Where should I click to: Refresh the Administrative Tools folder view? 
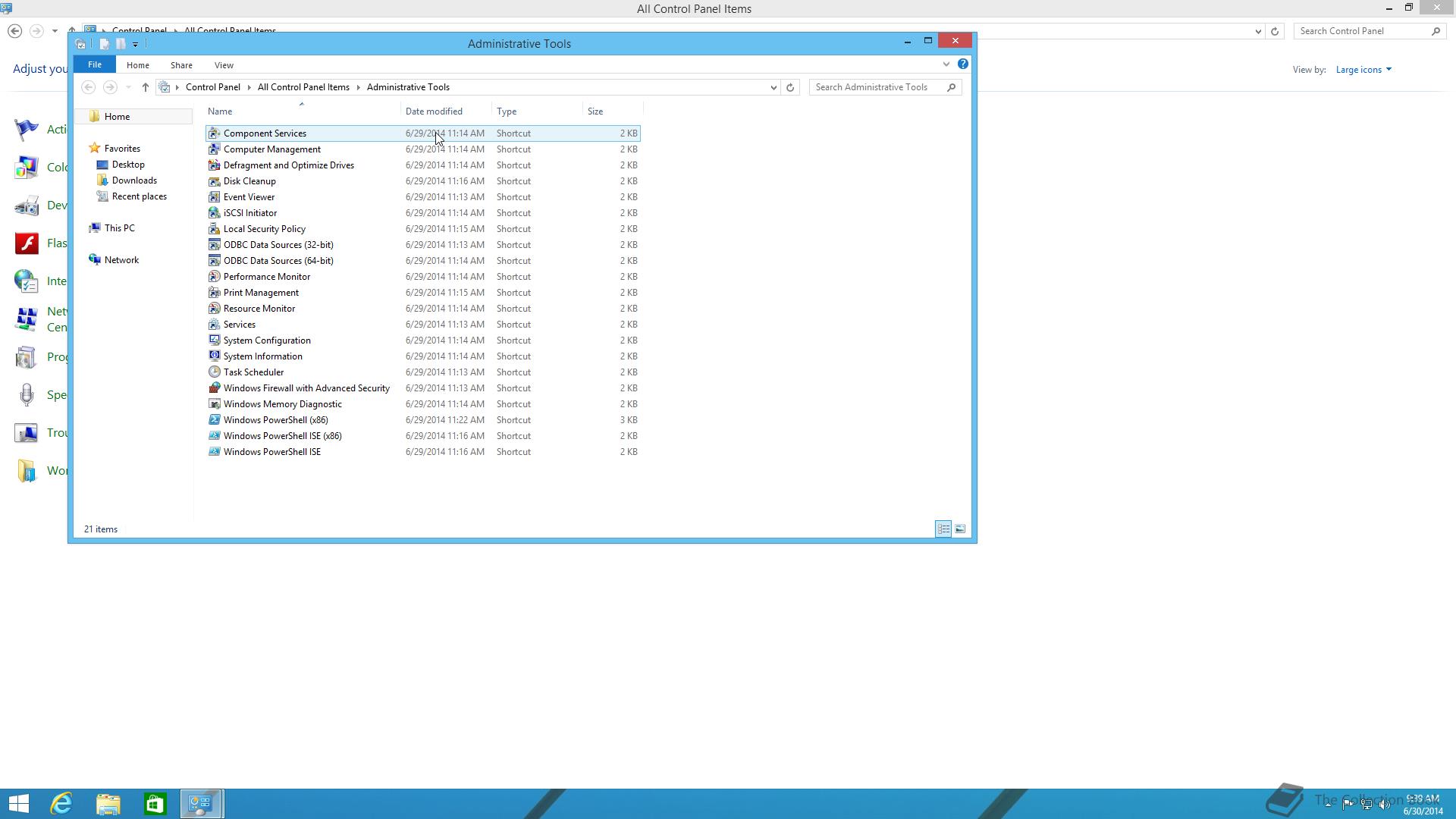click(x=790, y=87)
